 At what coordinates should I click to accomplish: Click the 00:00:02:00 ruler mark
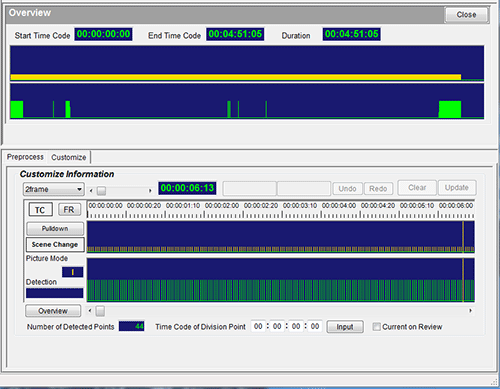(222, 206)
